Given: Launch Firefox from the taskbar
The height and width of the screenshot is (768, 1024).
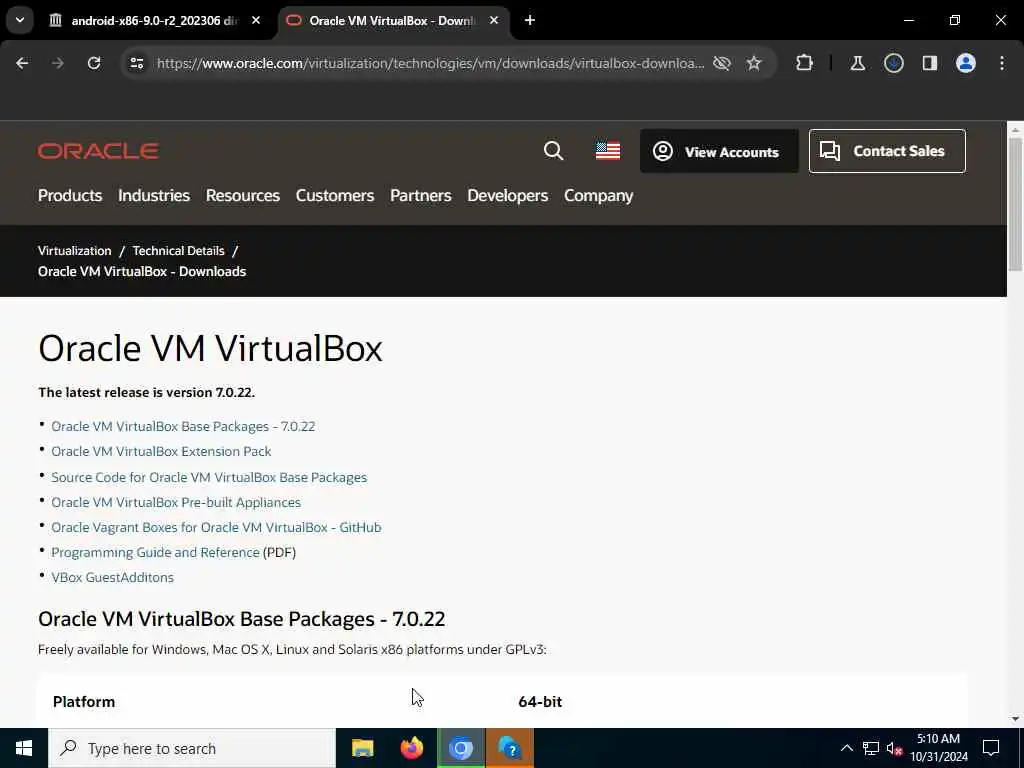Looking at the screenshot, I should 411,748.
